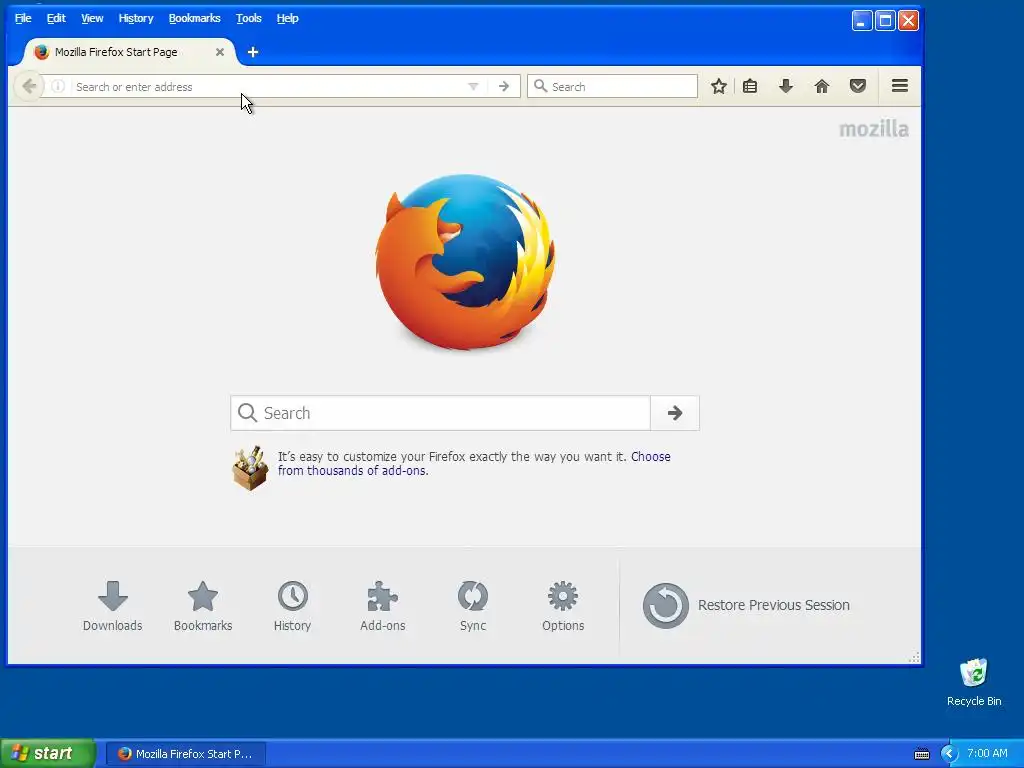1024x768 pixels.
Task: Go to the Home page icon
Action: 822,86
